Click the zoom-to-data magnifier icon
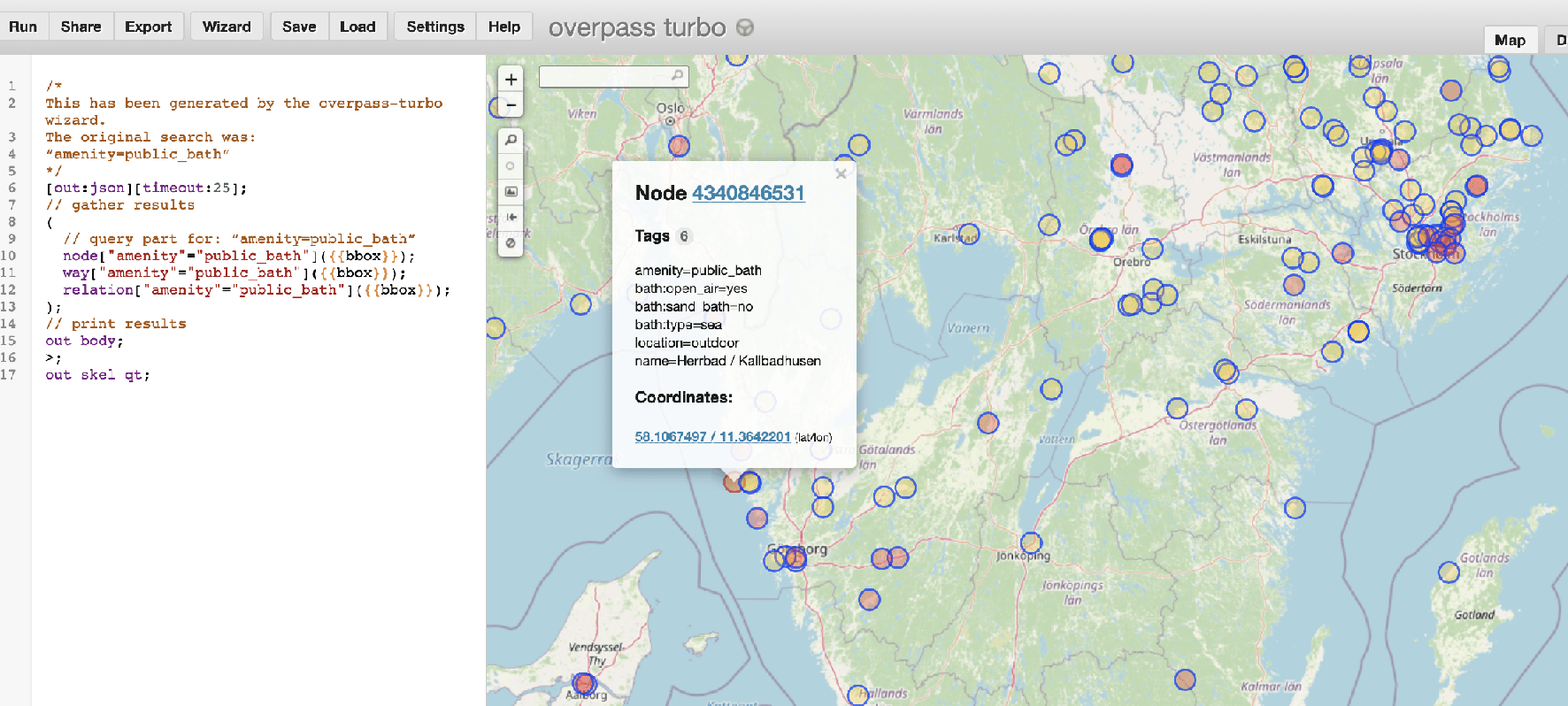The width and height of the screenshot is (1568, 706). (x=511, y=141)
